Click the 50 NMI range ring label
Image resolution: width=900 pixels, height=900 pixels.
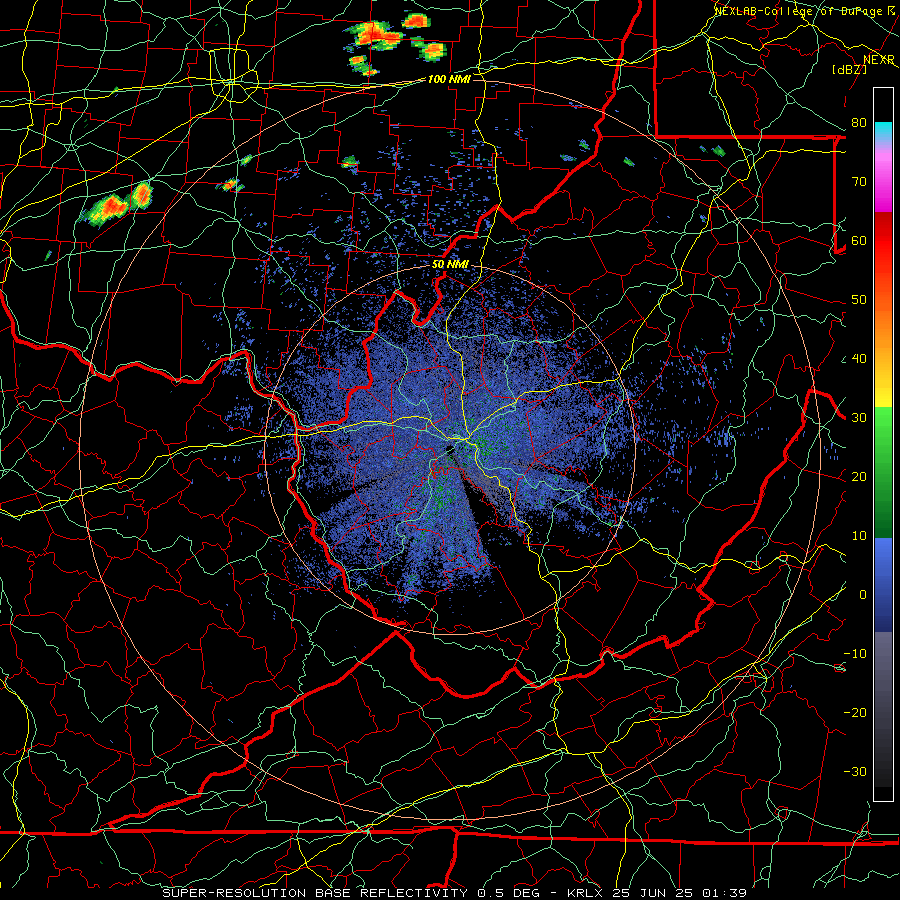pos(450,264)
